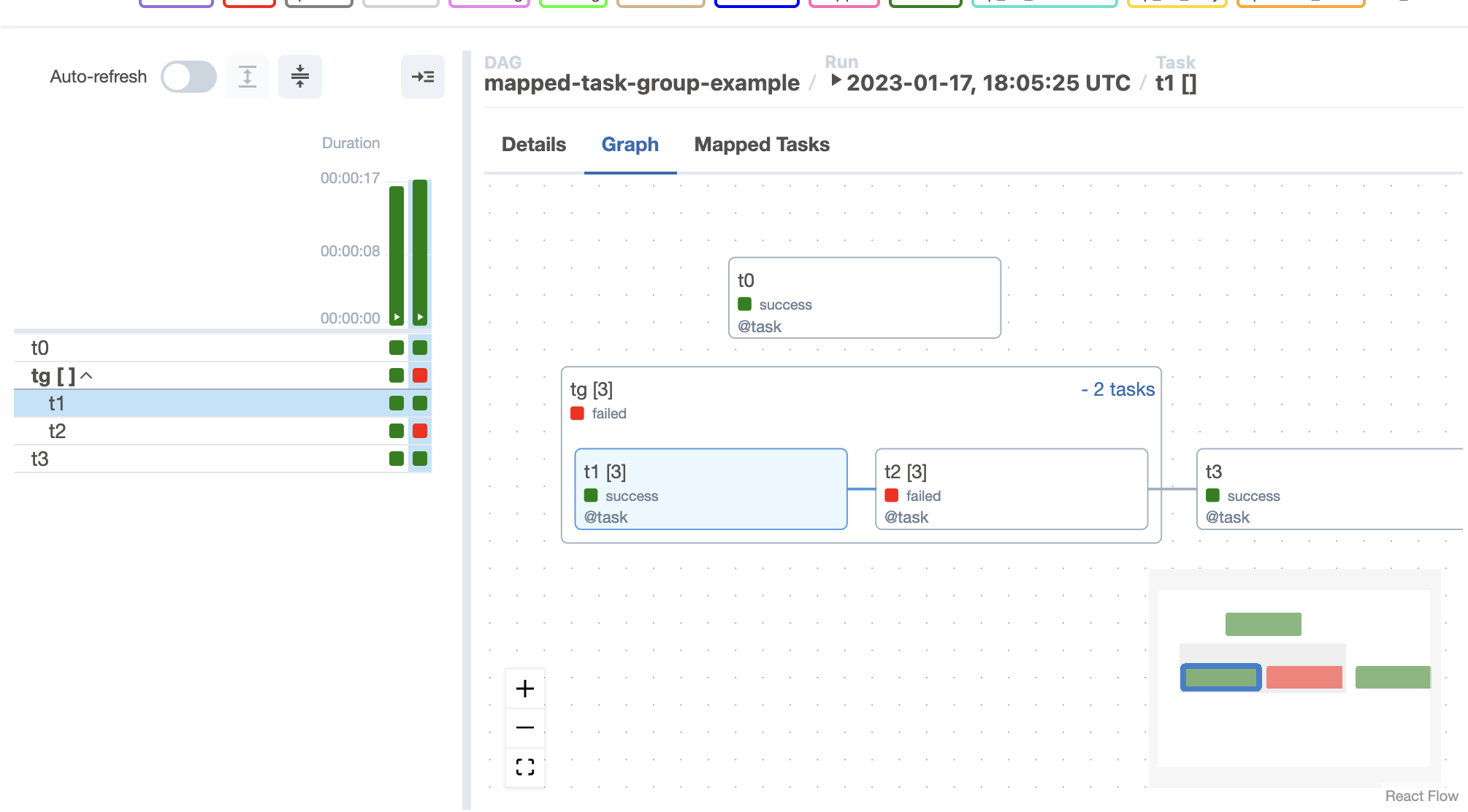Image resolution: width=1468 pixels, height=812 pixels.
Task: Select the t3 row in the task grid
Action: (40, 459)
